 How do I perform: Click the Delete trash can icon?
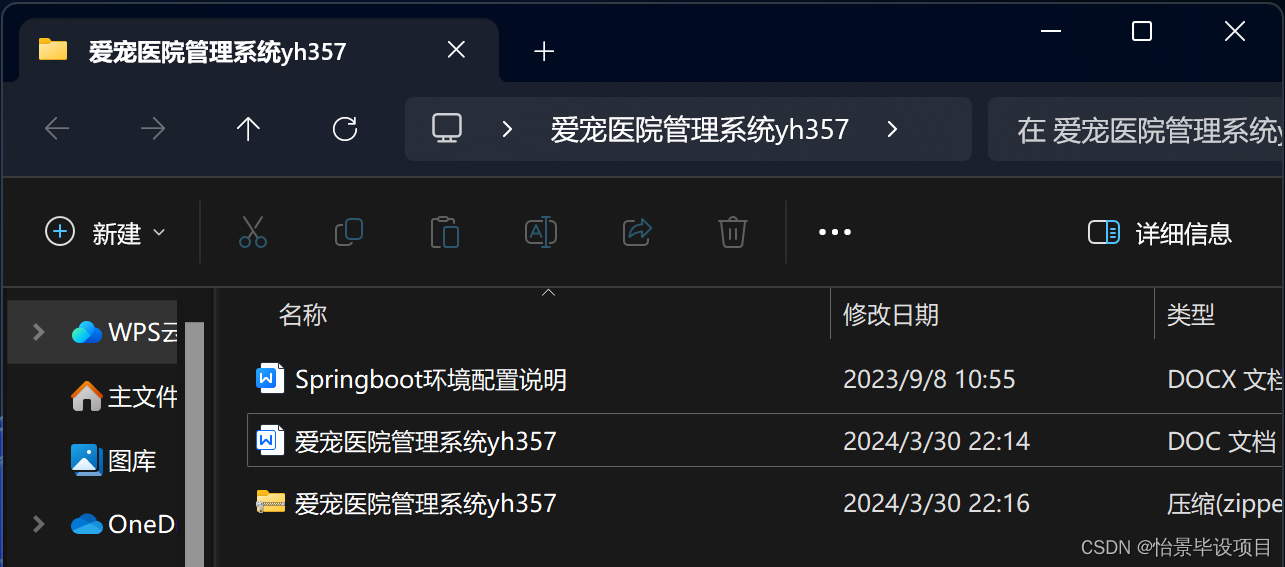tap(733, 232)
